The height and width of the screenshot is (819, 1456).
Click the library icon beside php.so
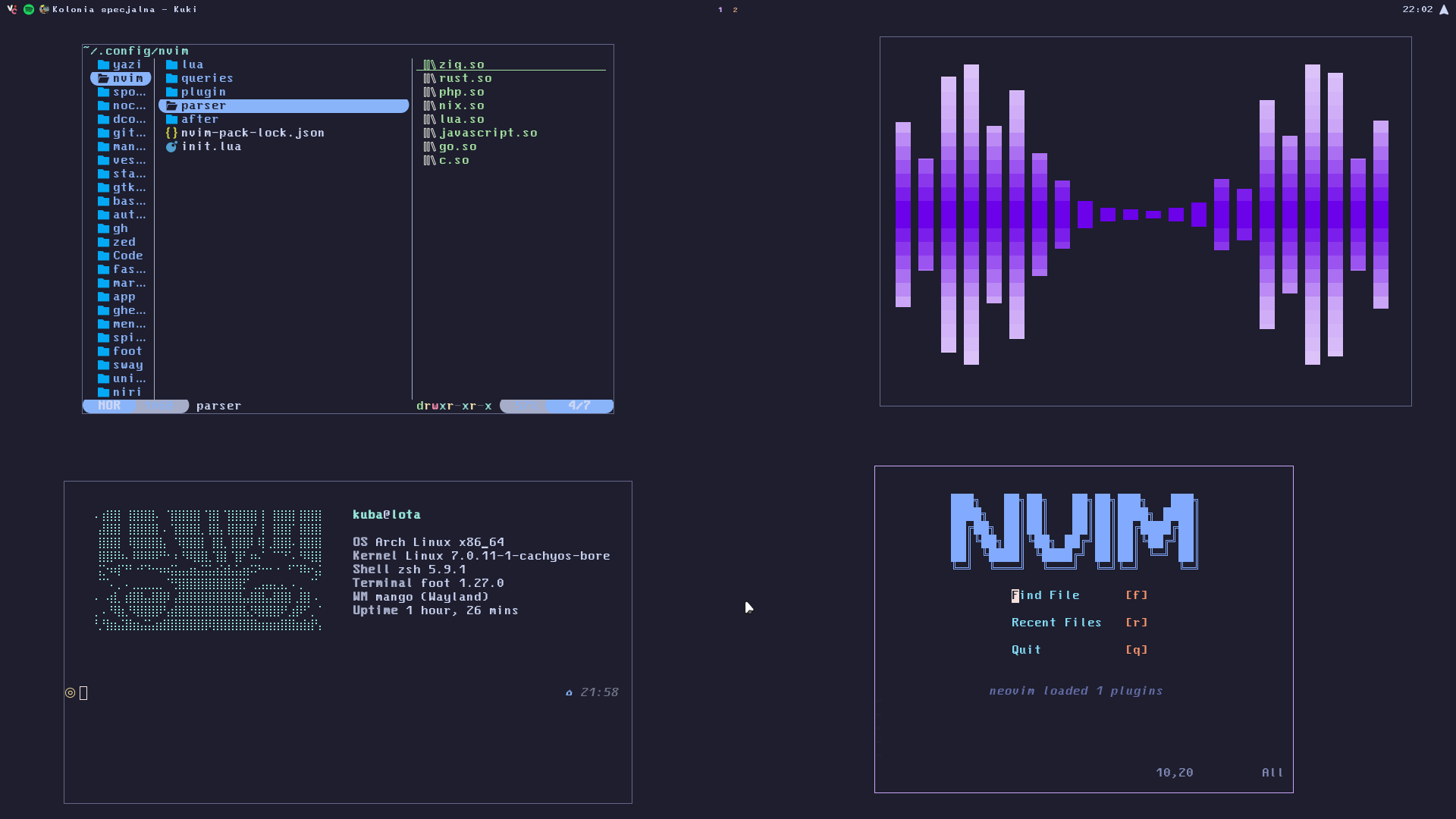tap(429, 92)
